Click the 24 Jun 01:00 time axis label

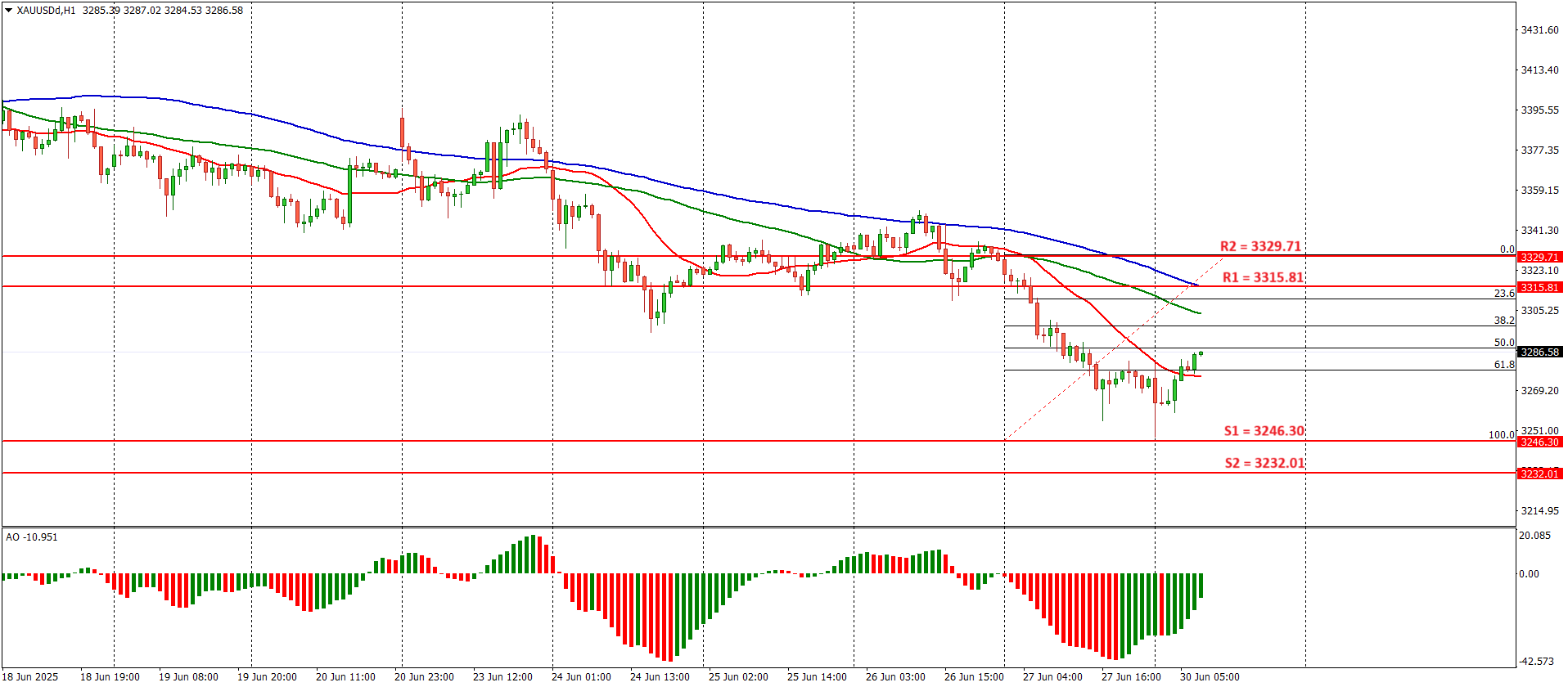click(x=581, y=677)
